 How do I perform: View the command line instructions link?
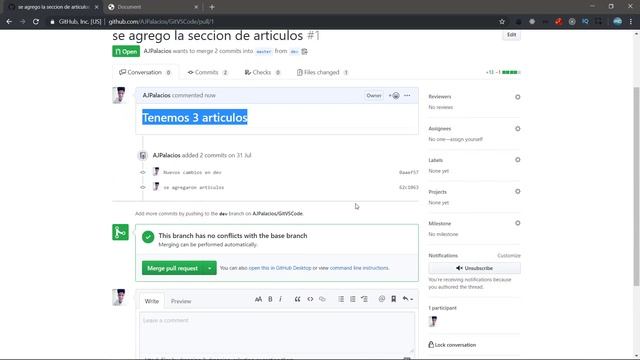pyautogui.click(x=359, y=268)
